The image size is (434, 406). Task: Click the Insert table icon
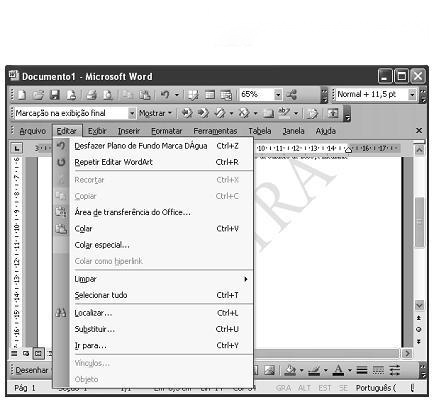(210, 95)
